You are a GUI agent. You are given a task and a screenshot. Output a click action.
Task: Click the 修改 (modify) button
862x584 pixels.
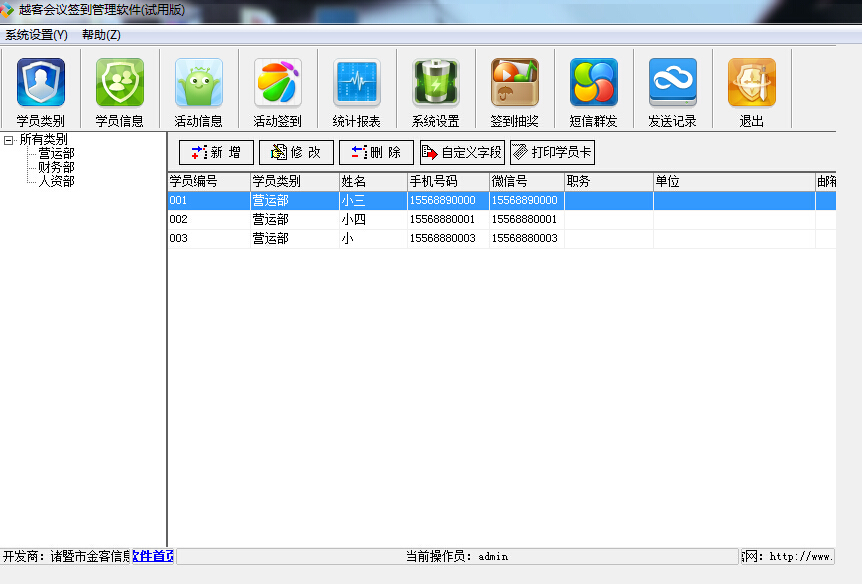click(x=295, y=152)
